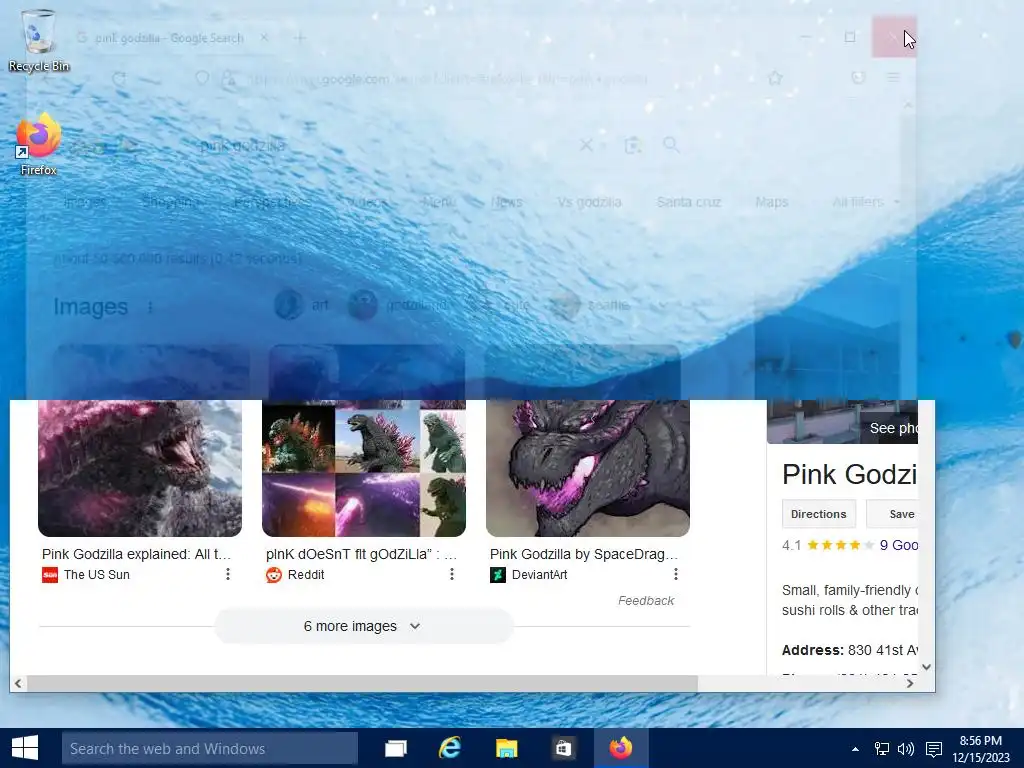Open the Recycle Bin desktop icon
This screenshot has width=1024, height=768.
(x=39, y=40)
